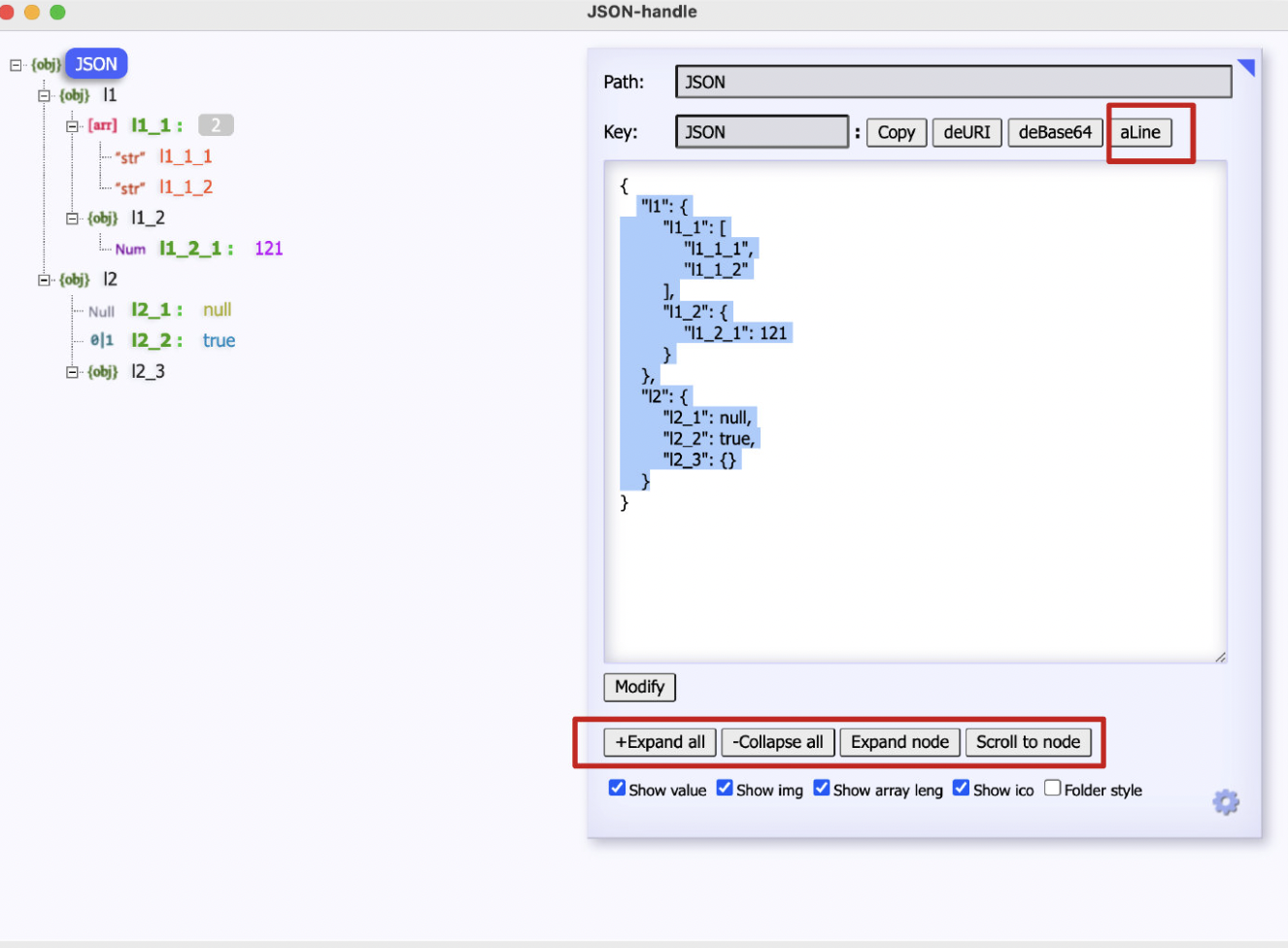The width and height of the screenshot is (1288, 948).
Task: Click the [arr] type icon beside l1_1
Action: click(x=102, y=125)
